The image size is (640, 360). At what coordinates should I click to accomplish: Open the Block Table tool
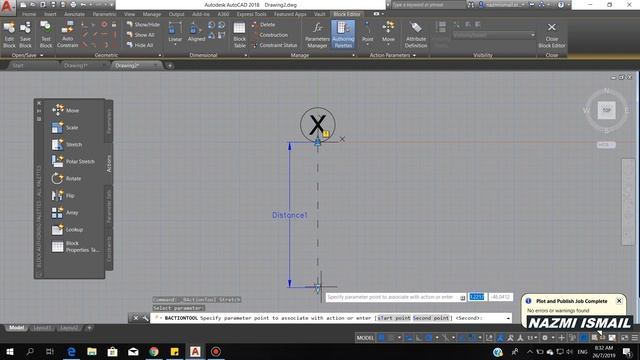click(x=240, y=35)
